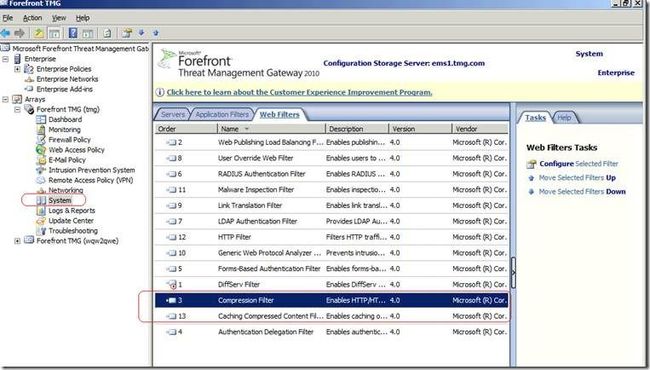Viewport: 650px width, 370px height.
Task: Open the View menu
Action: (59, 18)
